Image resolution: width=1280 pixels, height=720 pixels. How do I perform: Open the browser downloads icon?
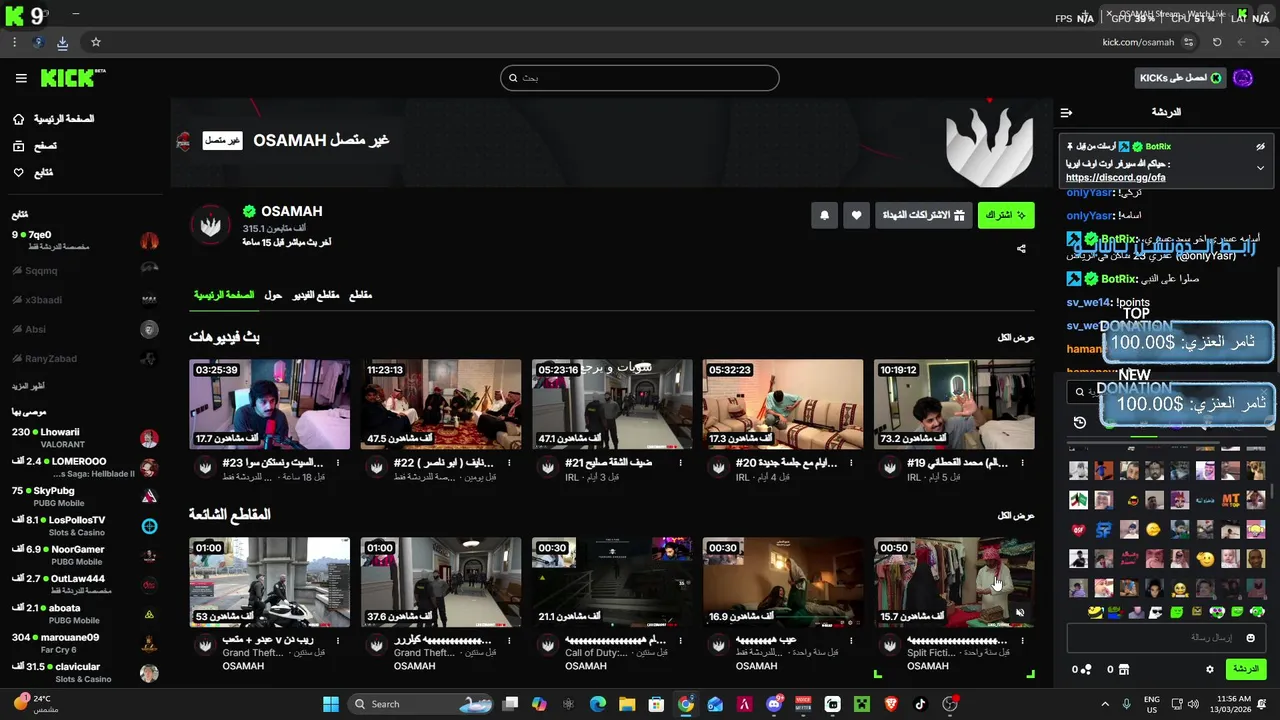62,42
